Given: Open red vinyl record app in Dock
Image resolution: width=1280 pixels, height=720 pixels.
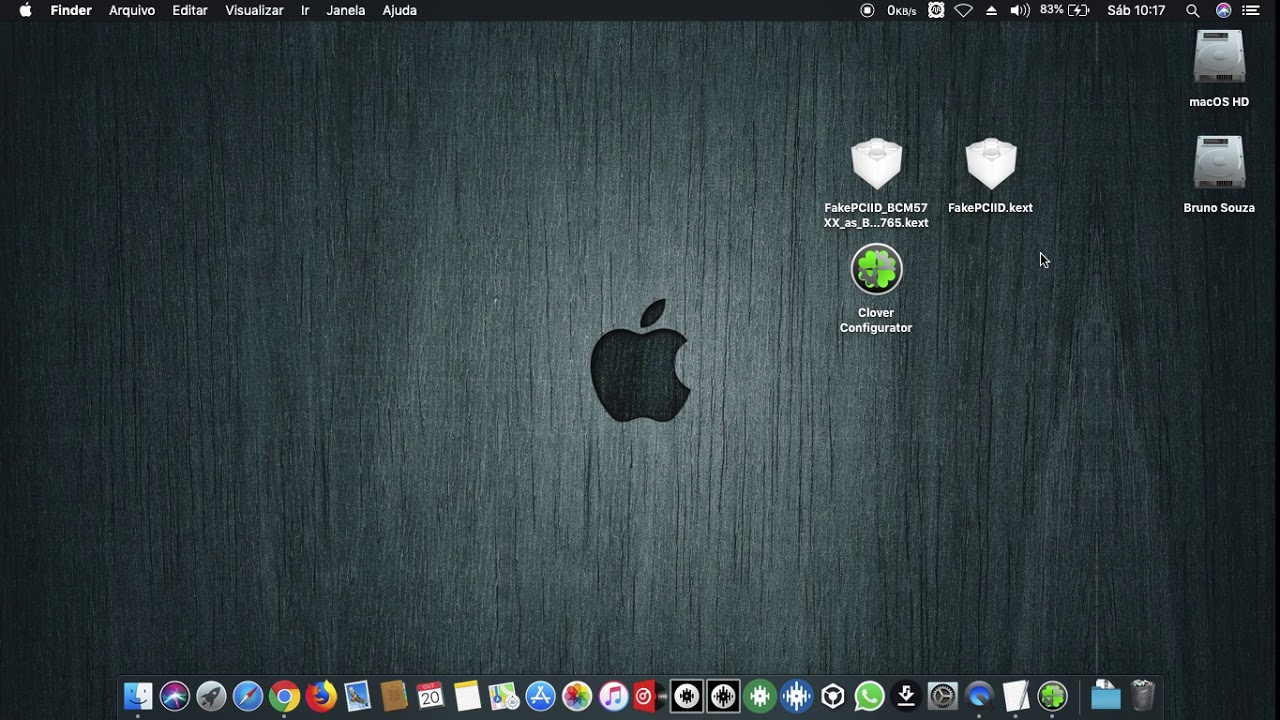Looking at the screenshot, I should pyautogui.click(x=647, y=696).
